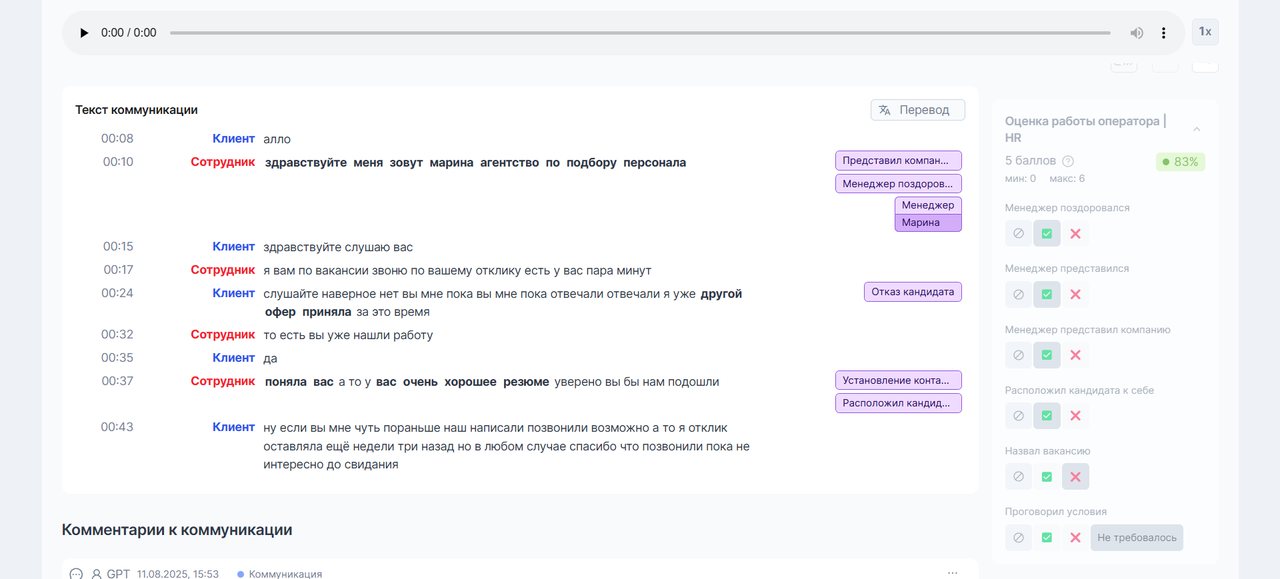
Task: Jump to timestamp 00:10
Action: (117, 161)
